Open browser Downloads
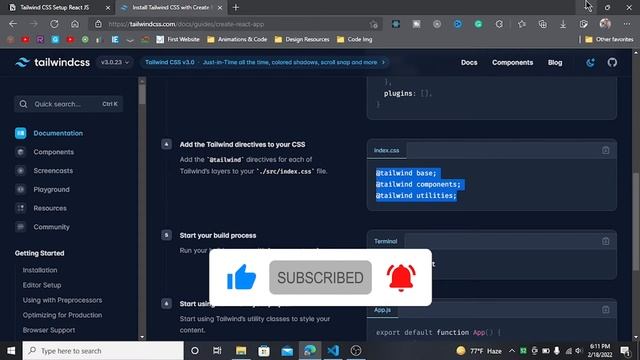The width and height of the screenshot is (640, 360). click(x=563, y=24)
